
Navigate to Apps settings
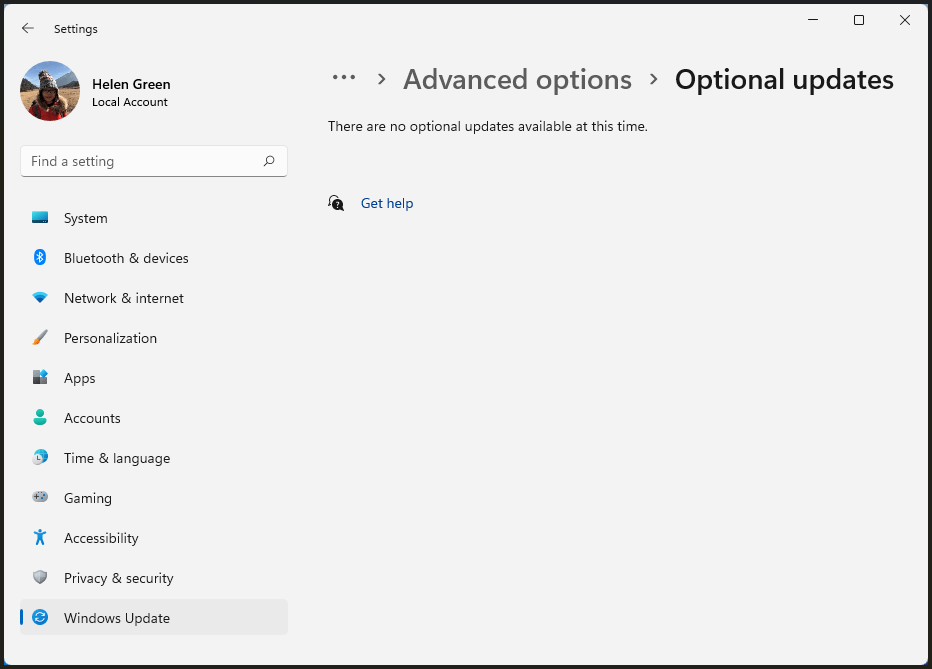click(154, 378)
